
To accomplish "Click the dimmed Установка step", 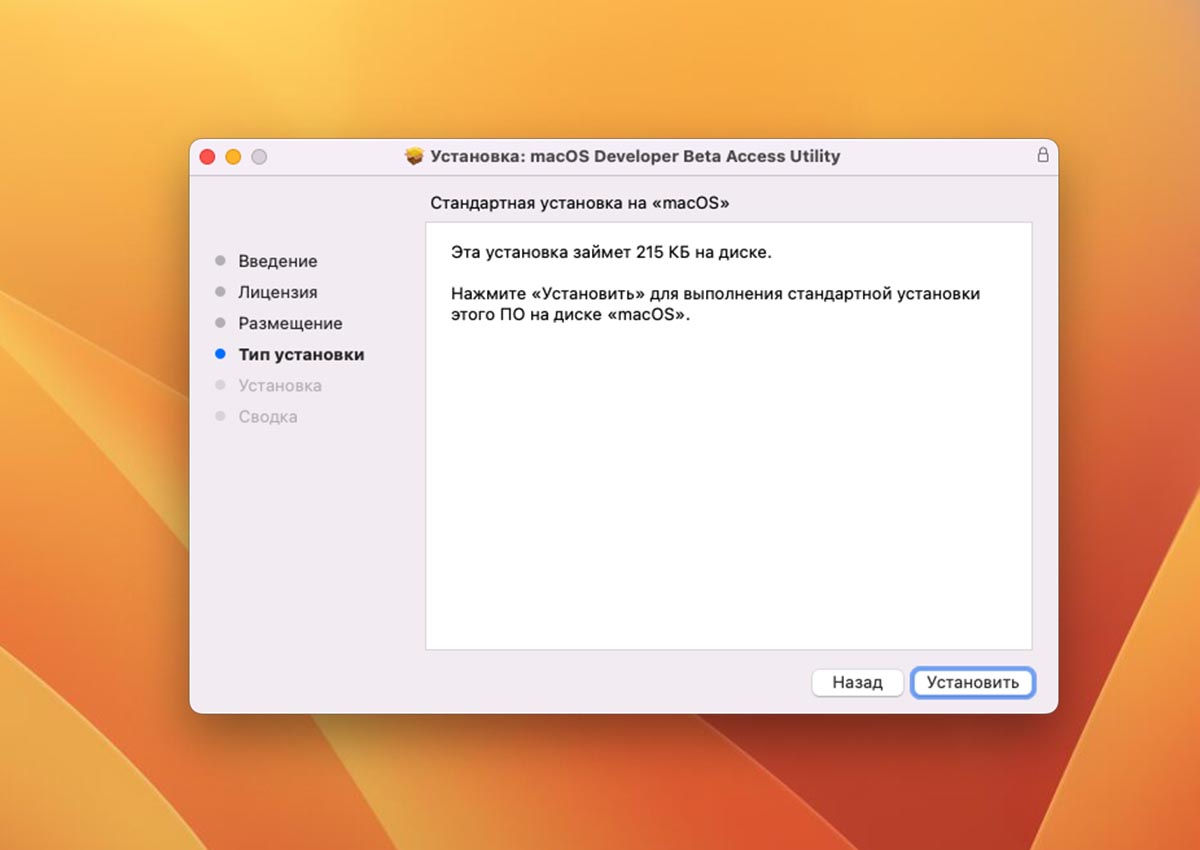I will (x=280, y=385).
